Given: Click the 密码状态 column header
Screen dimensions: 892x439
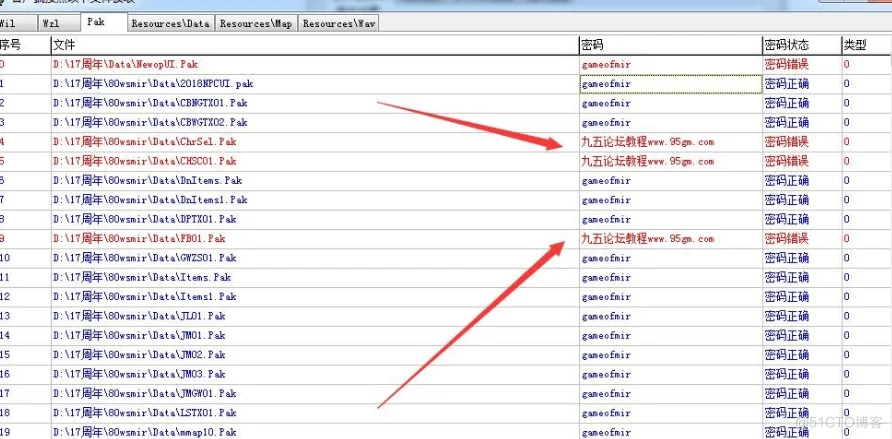Looking at the screenshot, I should (802, 45).
